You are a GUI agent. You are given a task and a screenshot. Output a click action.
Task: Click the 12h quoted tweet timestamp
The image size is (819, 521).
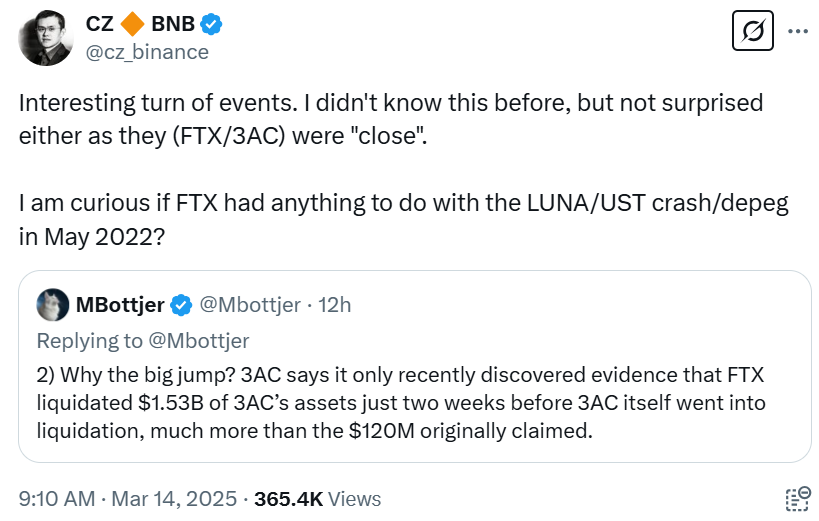click(334, 305)
